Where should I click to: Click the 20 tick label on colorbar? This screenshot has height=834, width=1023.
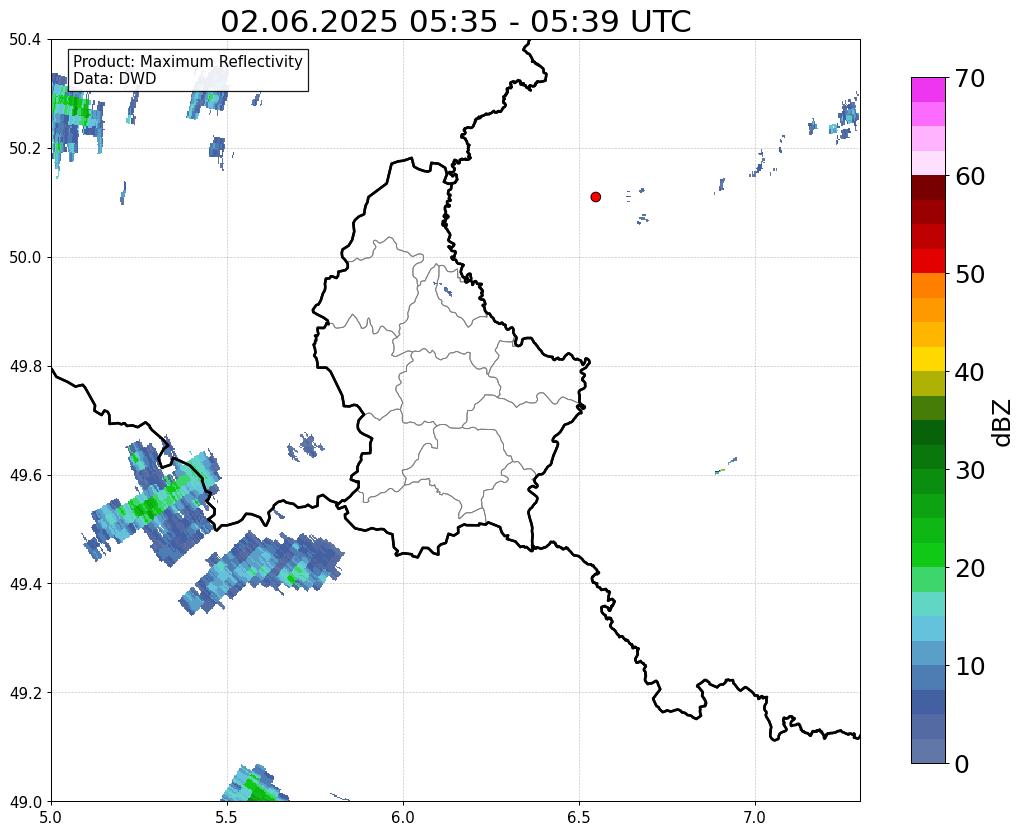click(x=970, y=568)
